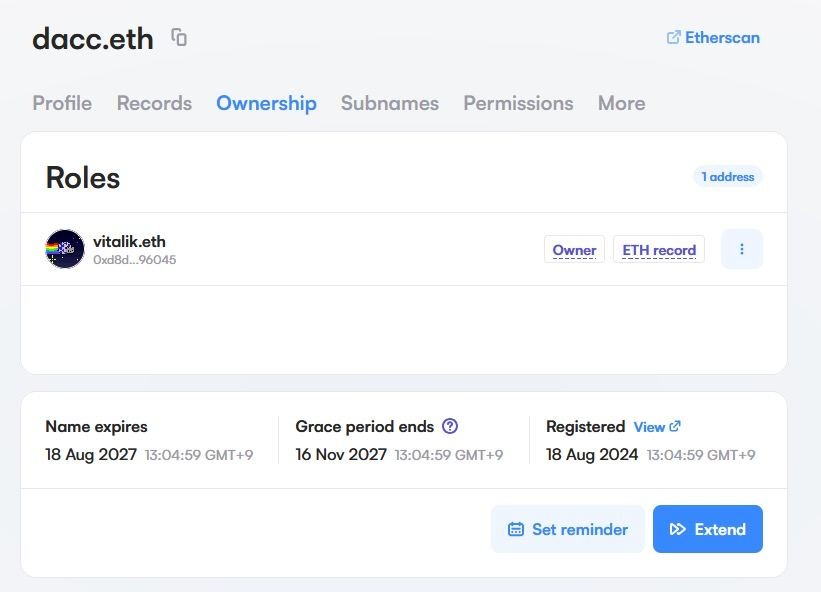Screen dimensions: 821x592
Task: Switch to the Profile tab
Action: (62, 103)
